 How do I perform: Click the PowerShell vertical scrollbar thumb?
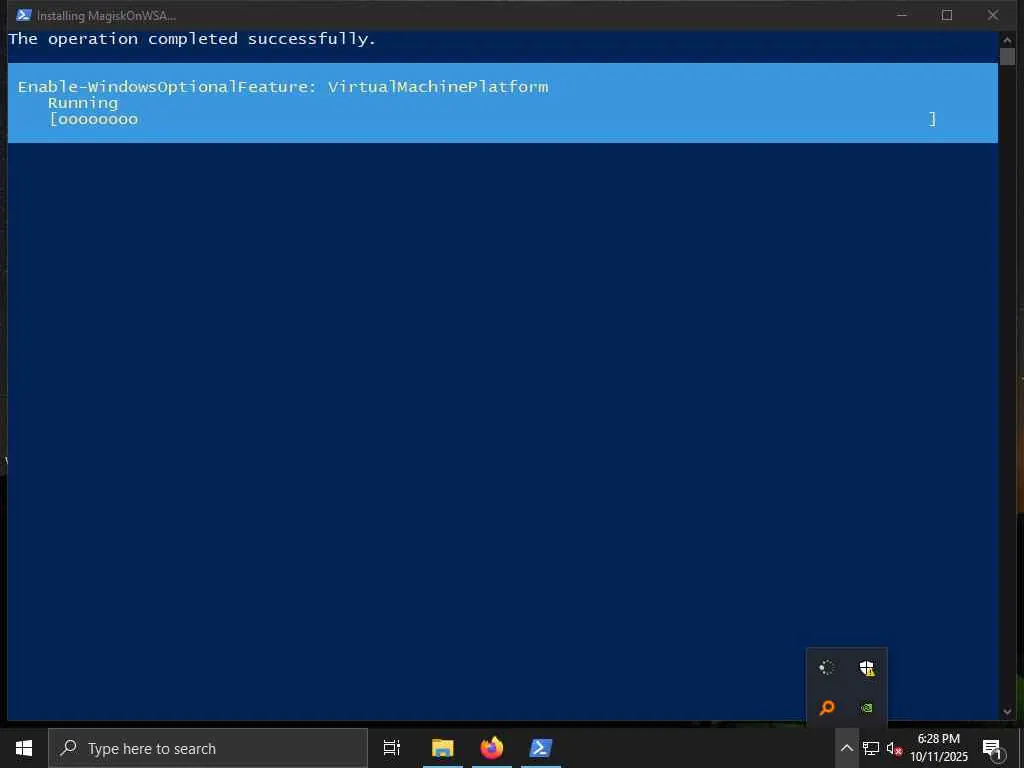tap(1006, 56)
